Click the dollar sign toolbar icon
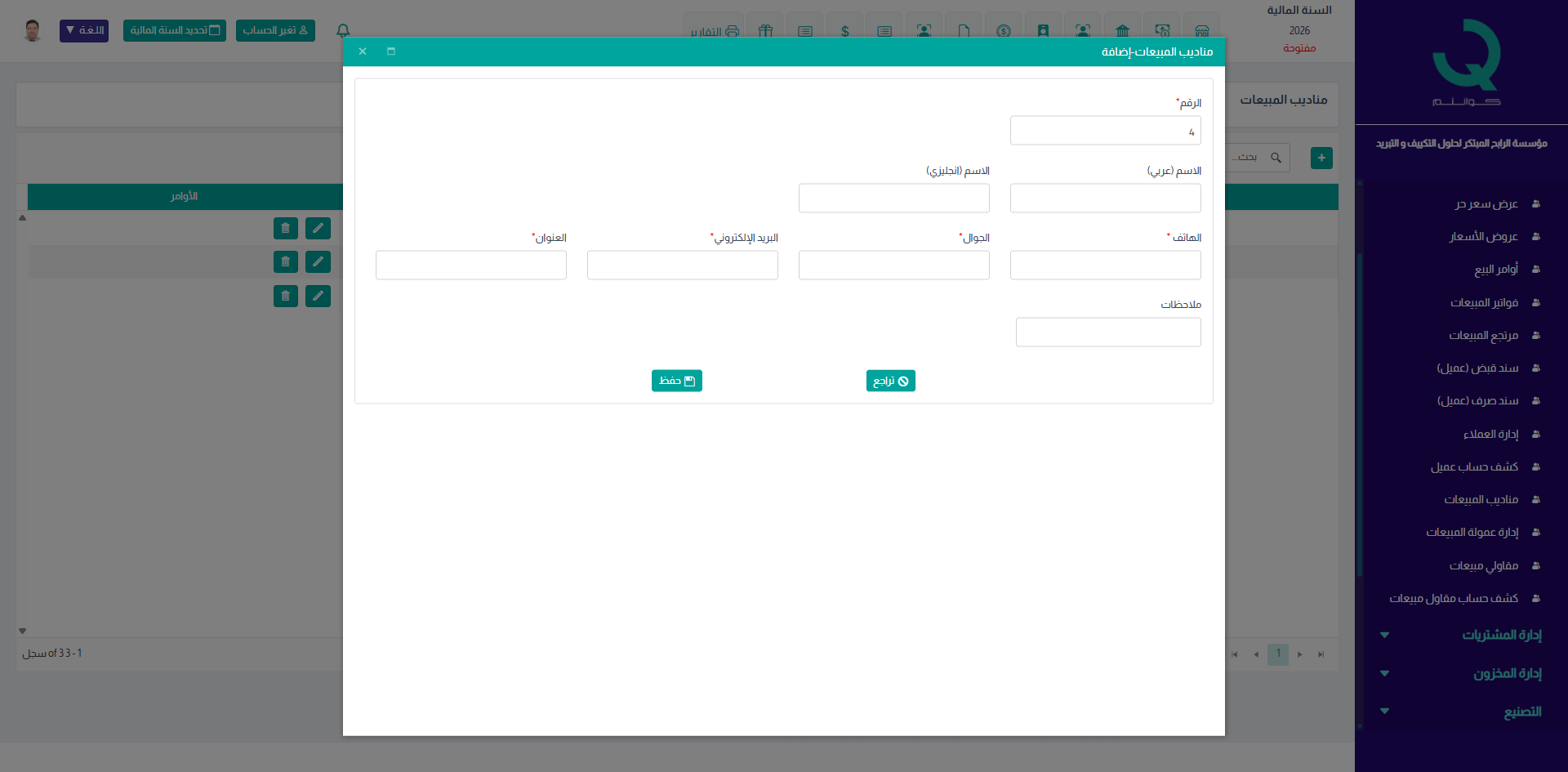Screen dimensions: 1568x772 pos(844,31)
